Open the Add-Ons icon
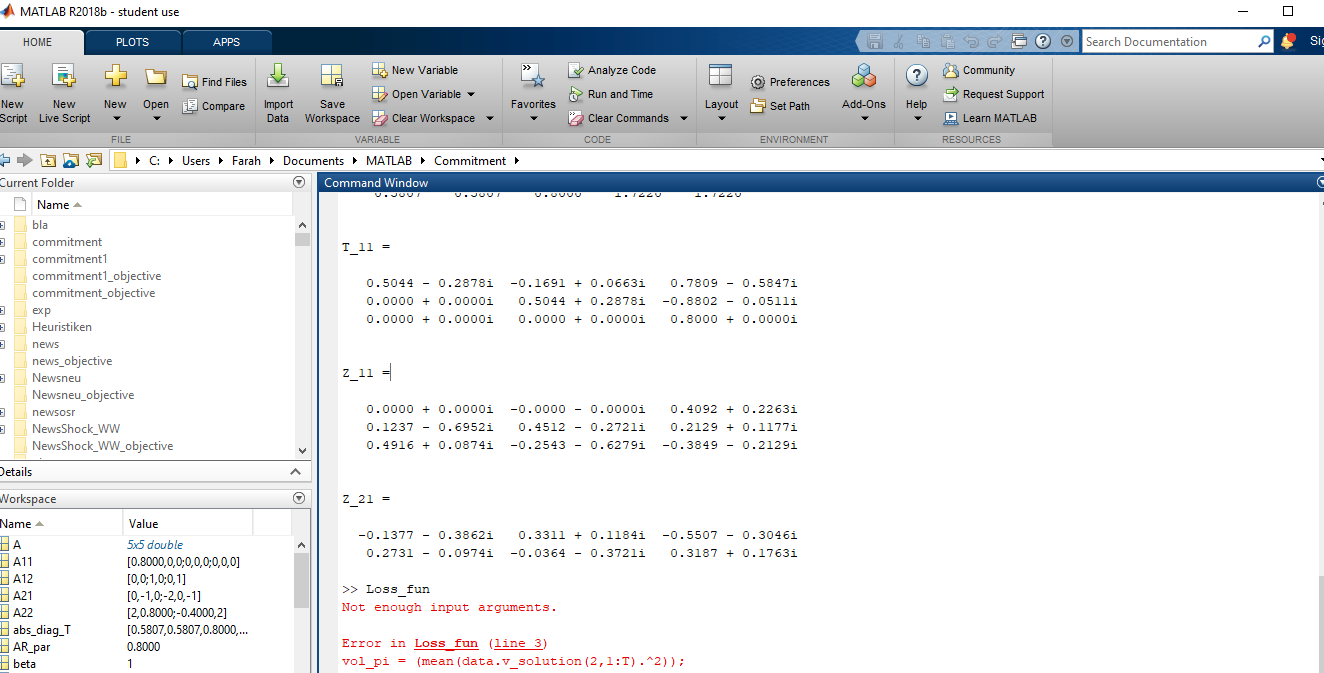 (x=863, y=77)
